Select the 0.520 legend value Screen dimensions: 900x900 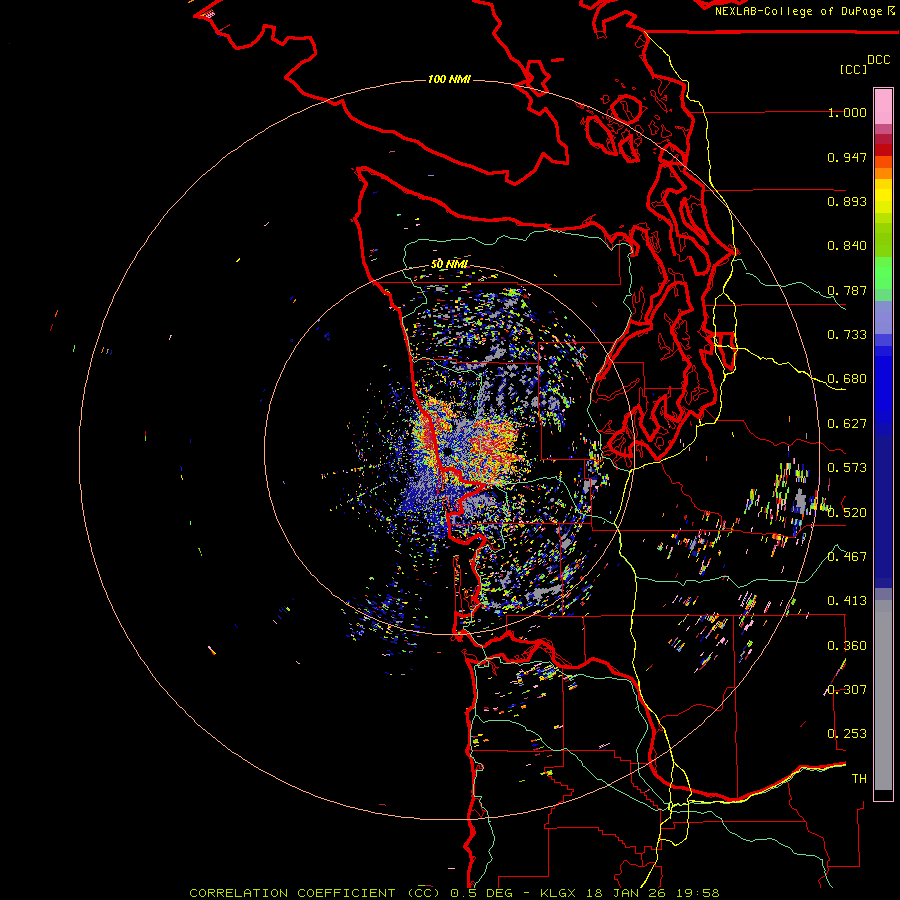pyautogui.click(x=847, y=513)
